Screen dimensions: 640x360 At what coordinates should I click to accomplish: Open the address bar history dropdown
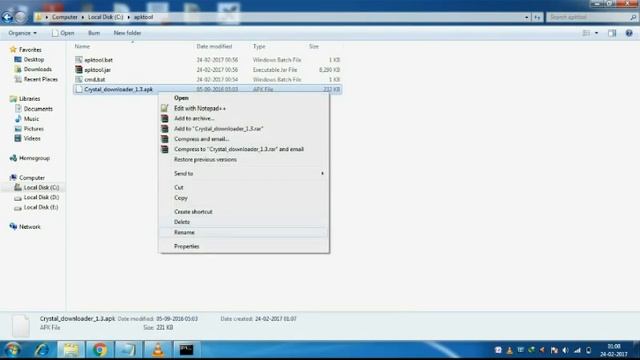(526, 17)
